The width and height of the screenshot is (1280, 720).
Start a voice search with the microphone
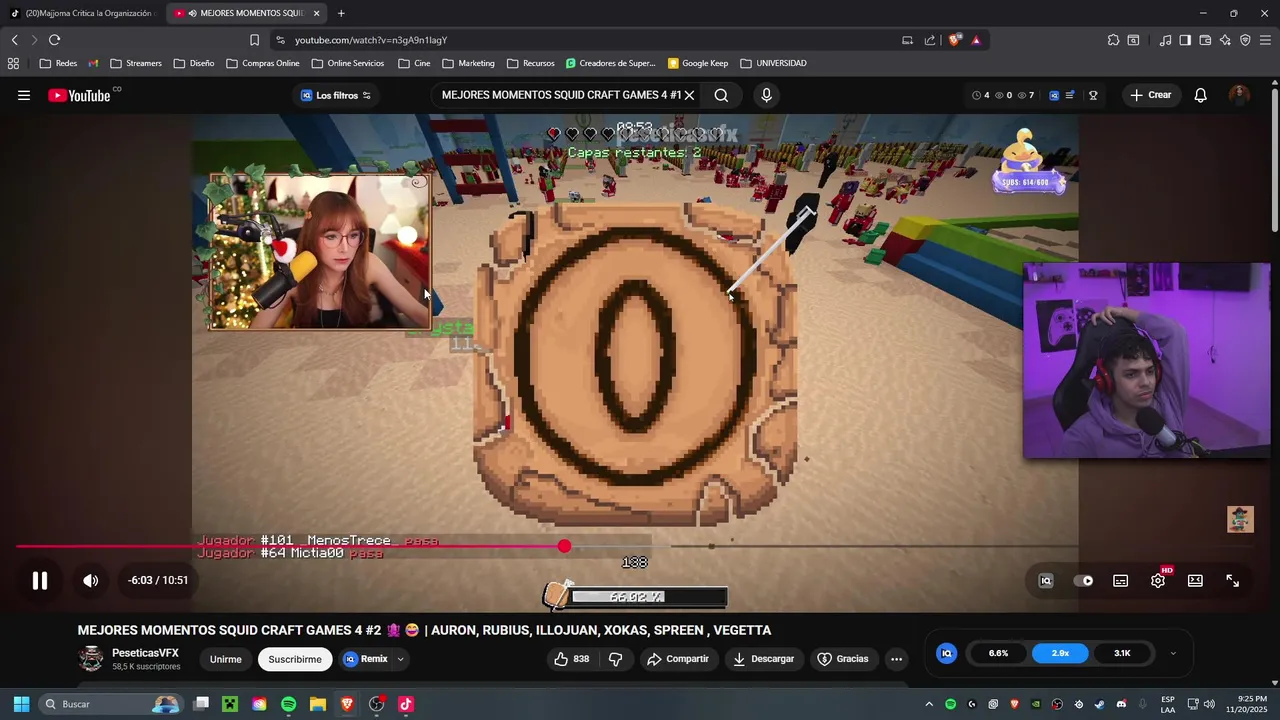766,95
